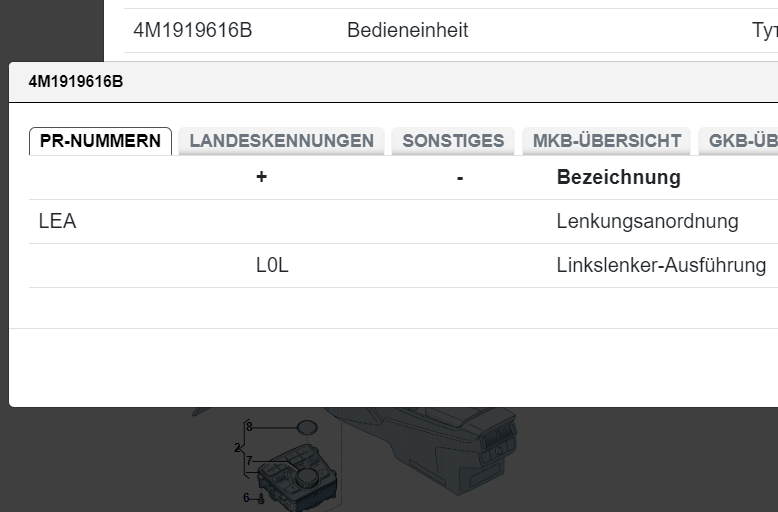Click the dialog title 4M1919616B
Screen dimensions: 778x512
[x=76, y=82]
